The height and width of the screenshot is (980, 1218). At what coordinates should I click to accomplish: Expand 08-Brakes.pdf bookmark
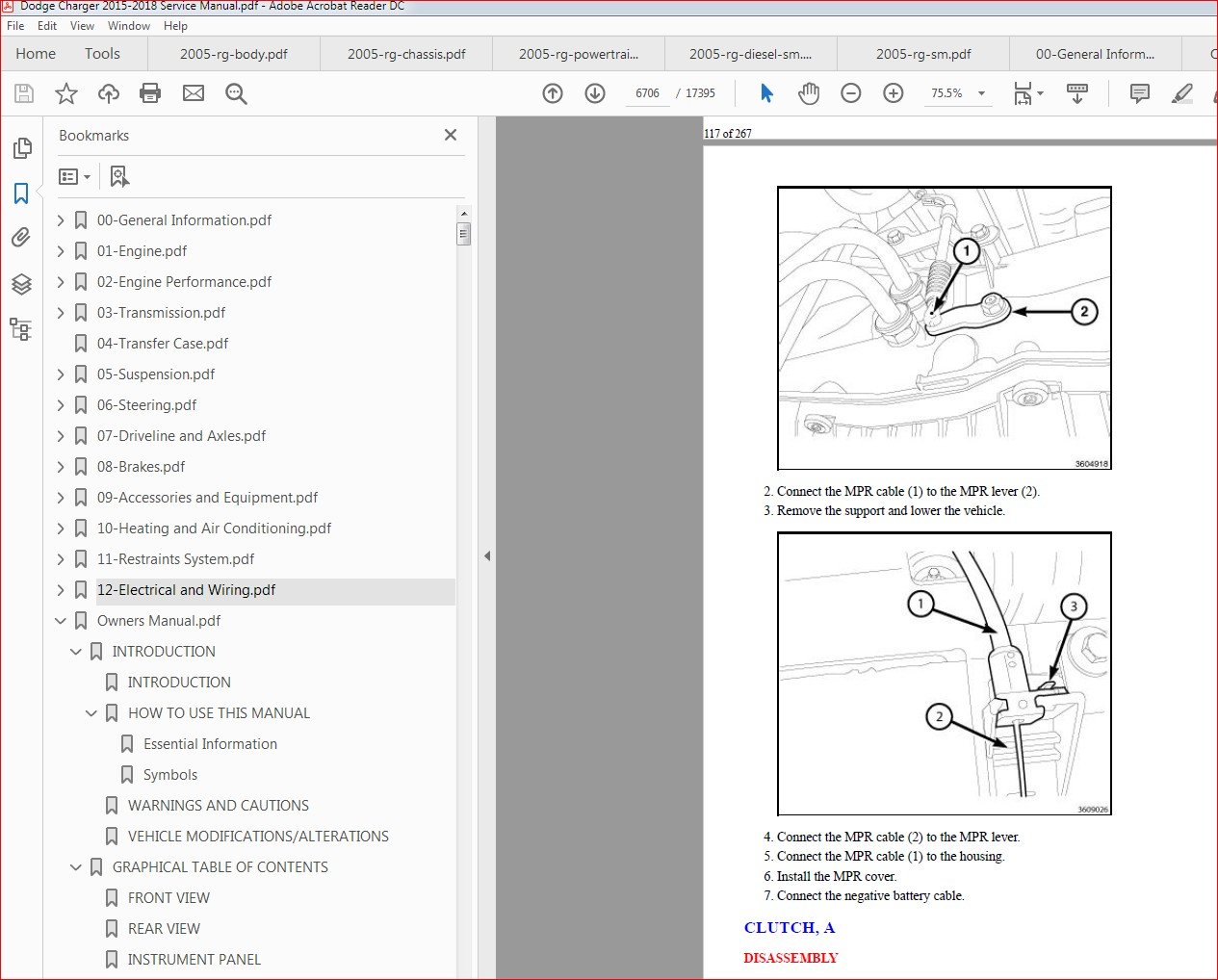61,467
